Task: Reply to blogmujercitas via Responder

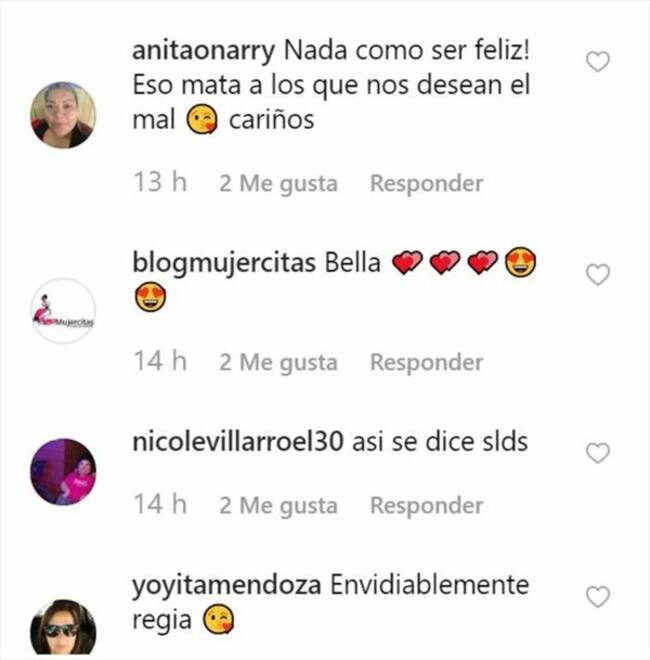Action: coord(426,362)
